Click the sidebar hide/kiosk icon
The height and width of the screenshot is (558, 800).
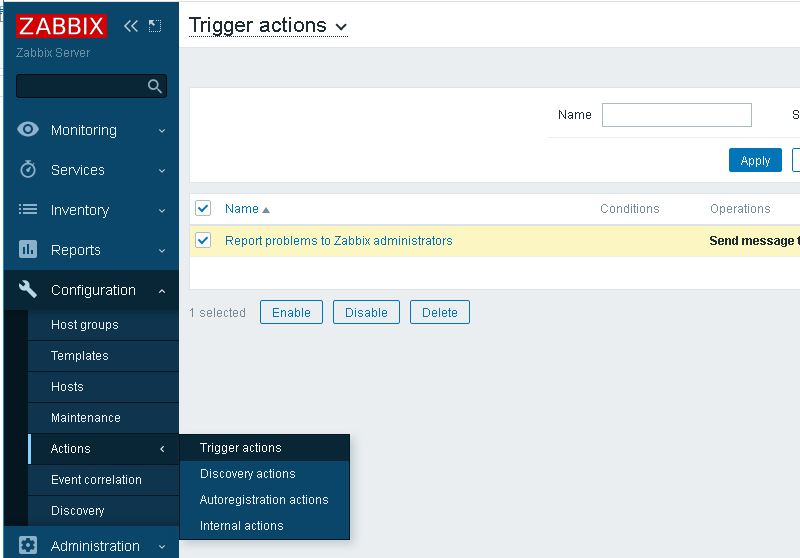tap(155, 26)
